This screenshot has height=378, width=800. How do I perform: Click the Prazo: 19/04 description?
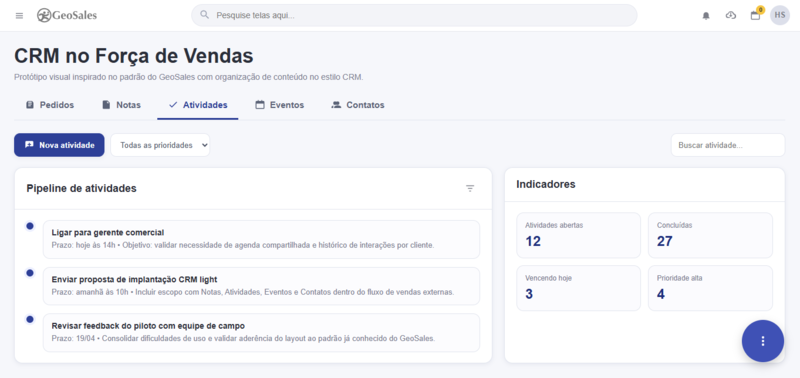click(243, 338)
